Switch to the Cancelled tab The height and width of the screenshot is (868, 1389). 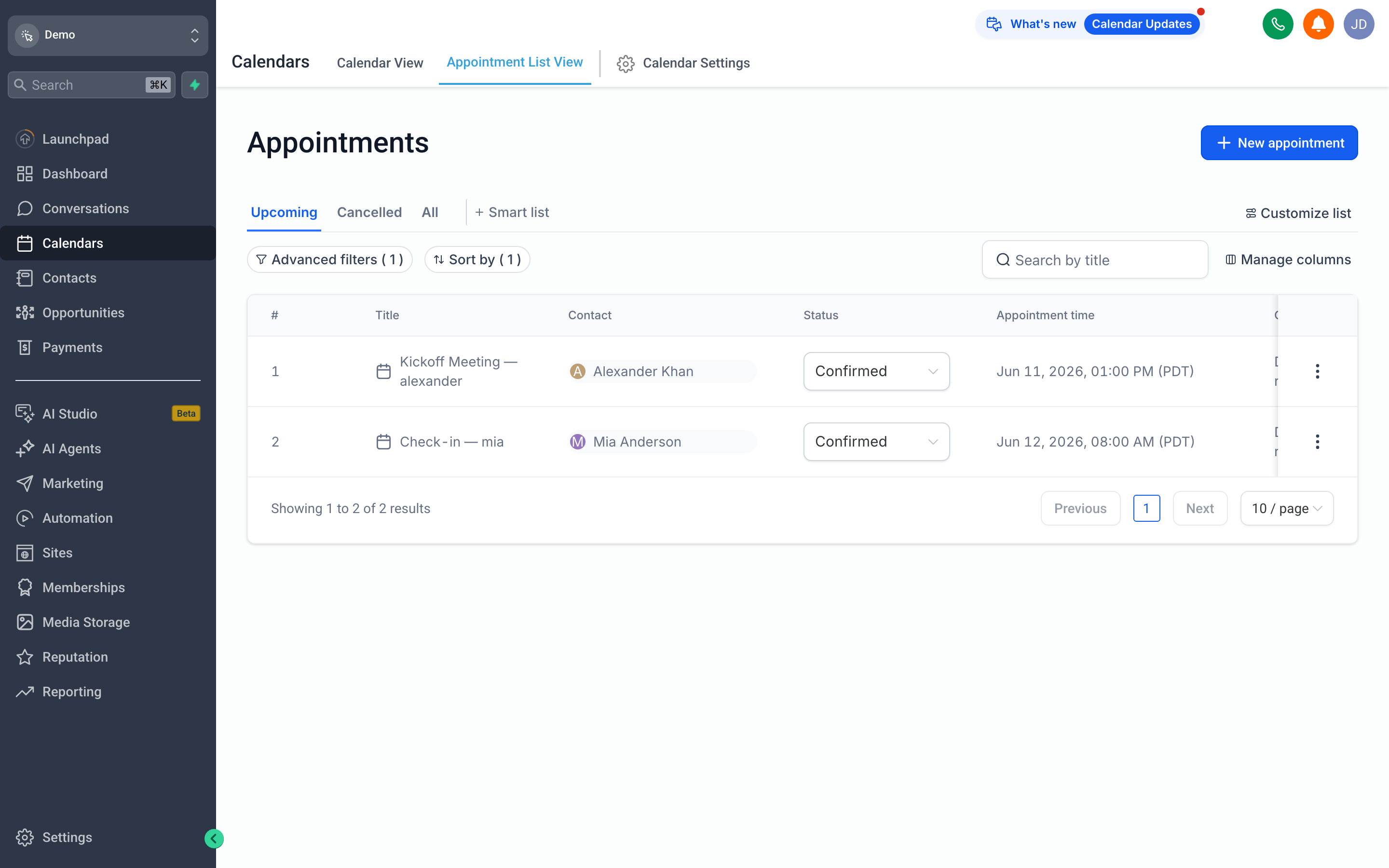[x=369, y=212]
